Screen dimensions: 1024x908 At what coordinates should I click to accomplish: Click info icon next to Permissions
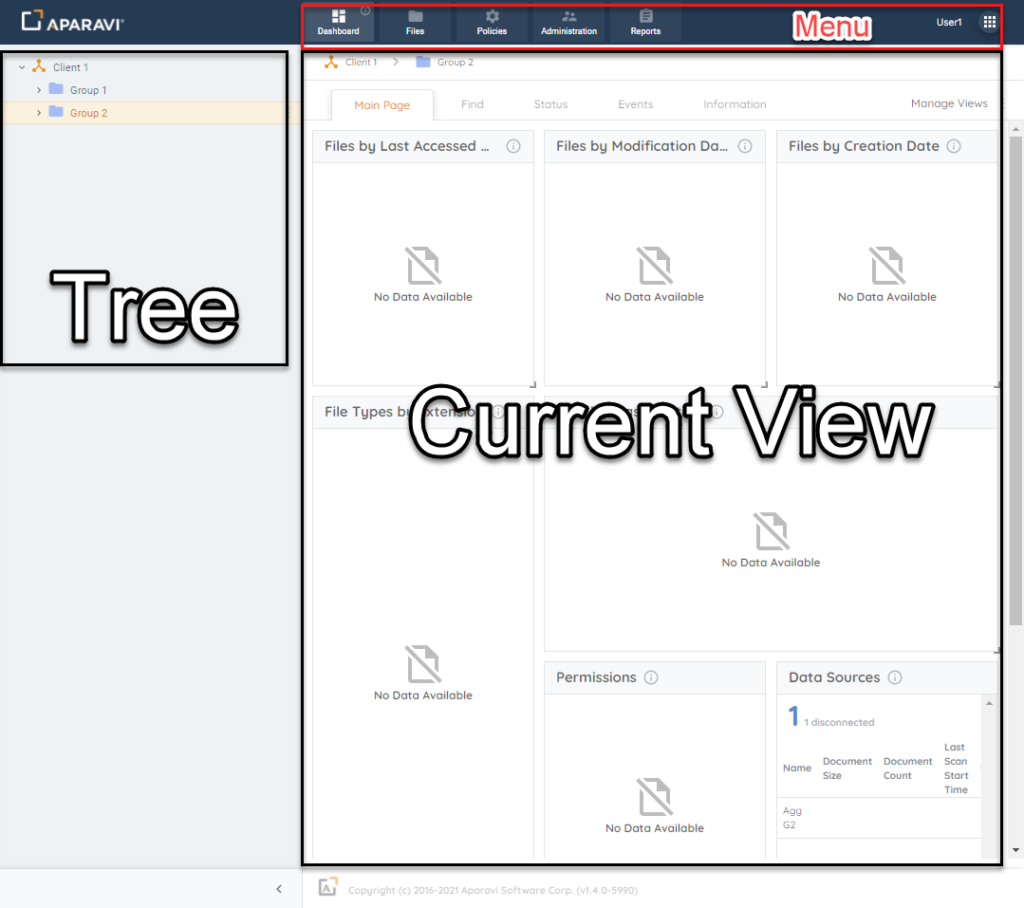(x=651, y=677)
